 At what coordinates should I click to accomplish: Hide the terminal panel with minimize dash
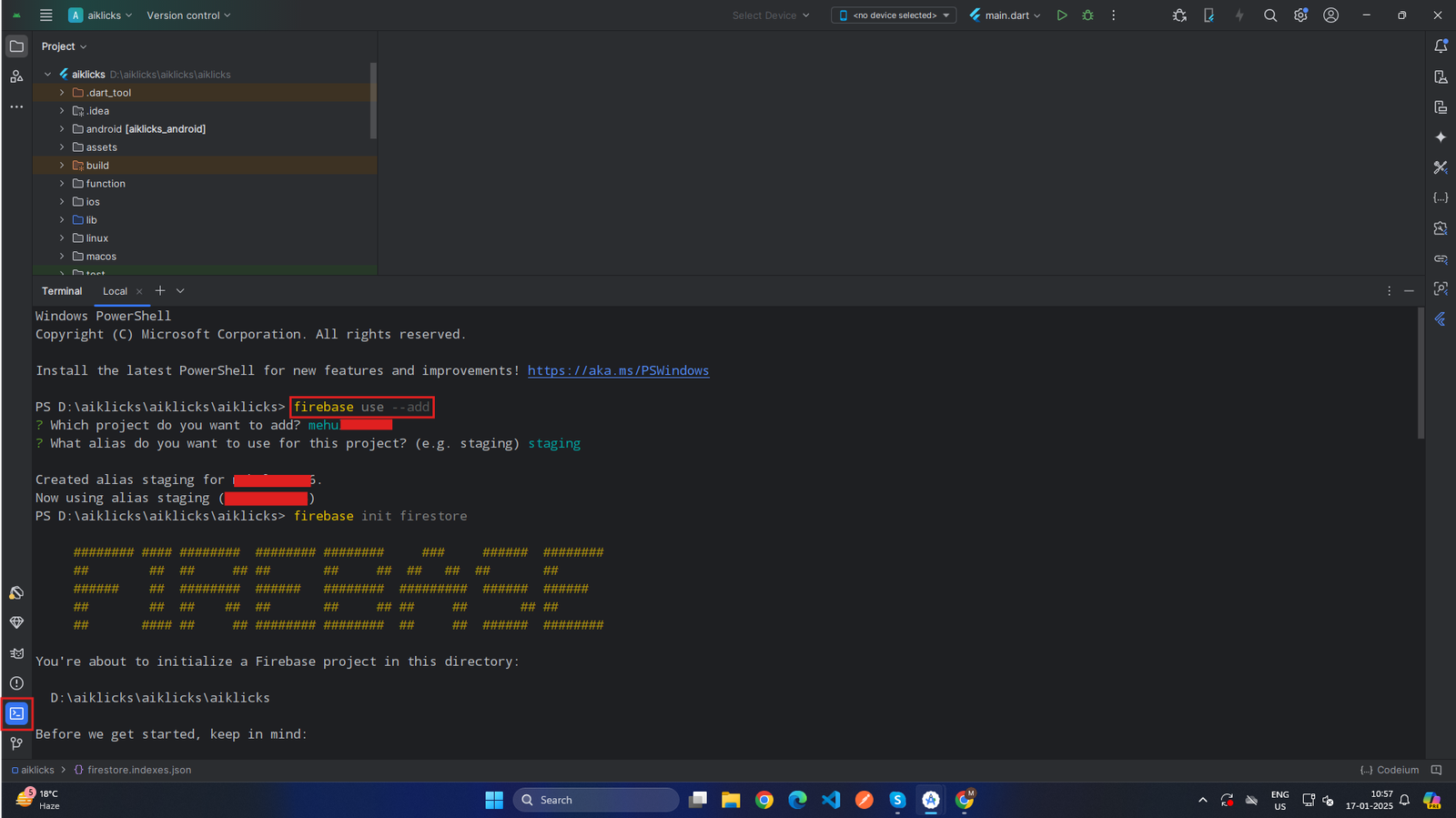[1409, 291]
